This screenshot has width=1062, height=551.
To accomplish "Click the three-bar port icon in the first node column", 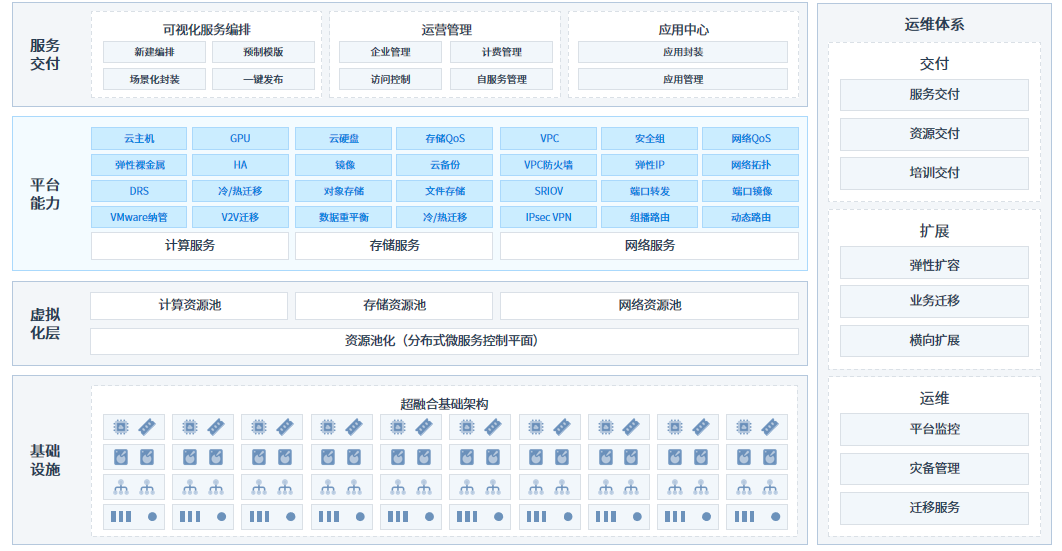I will pos(121,517).
